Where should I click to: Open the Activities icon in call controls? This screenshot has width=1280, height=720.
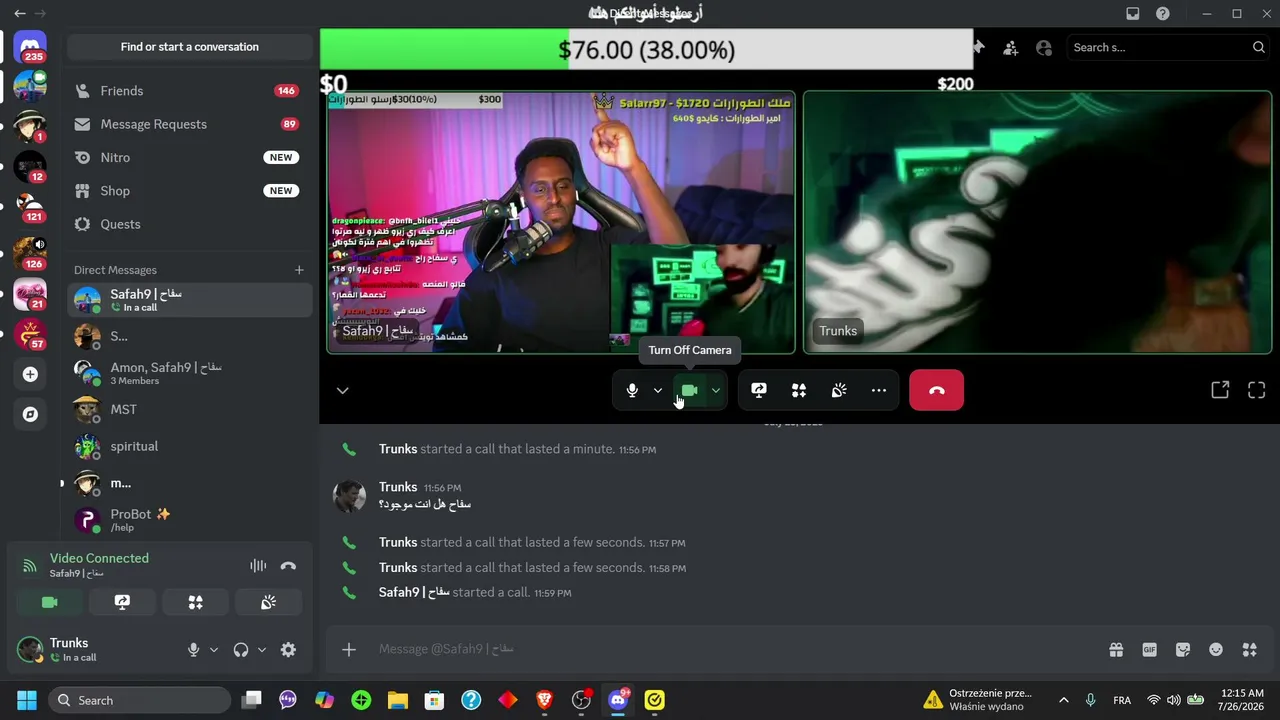point(799,390)
